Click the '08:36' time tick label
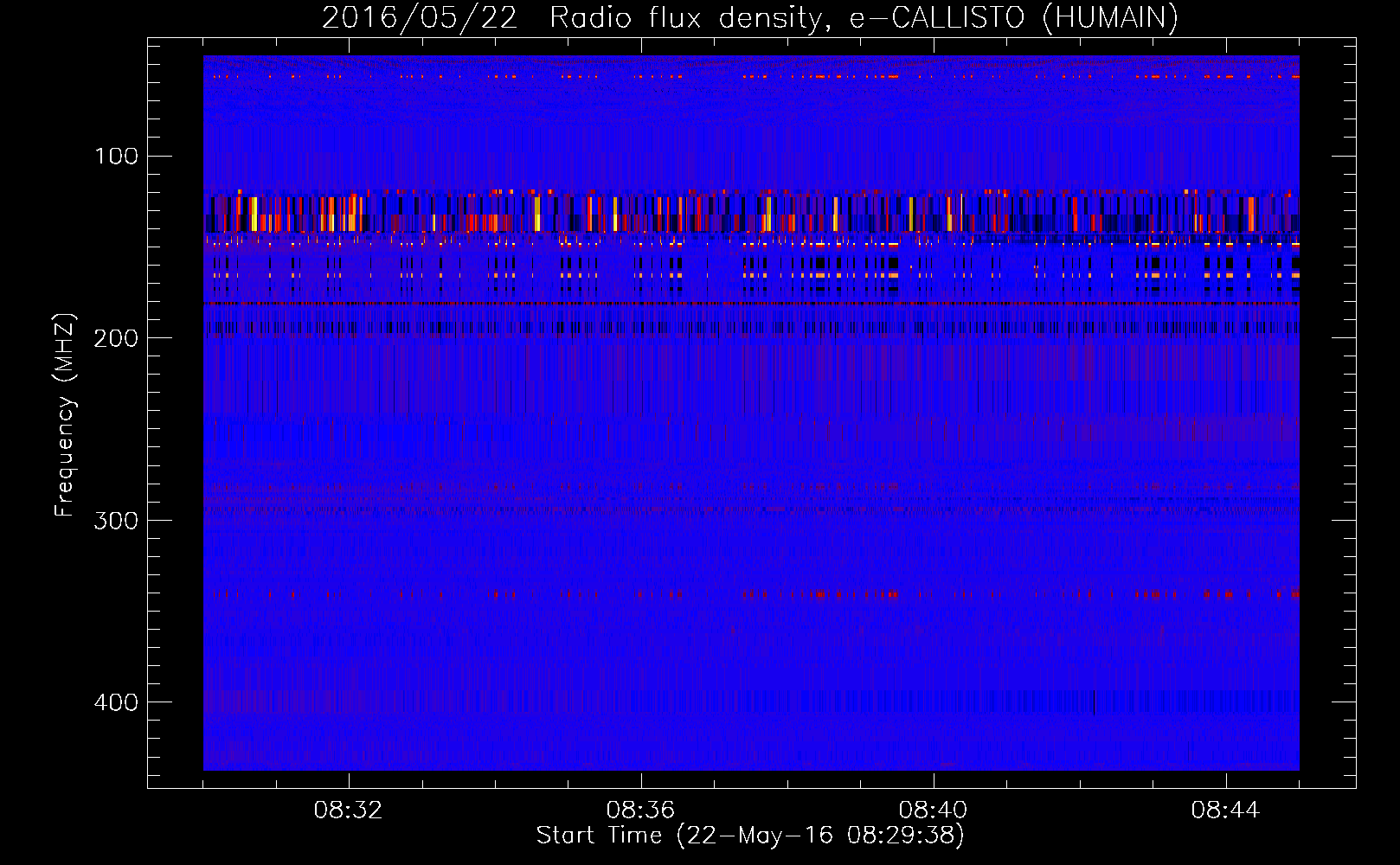This screenshot has height=865, width=1400. point(640,811)
